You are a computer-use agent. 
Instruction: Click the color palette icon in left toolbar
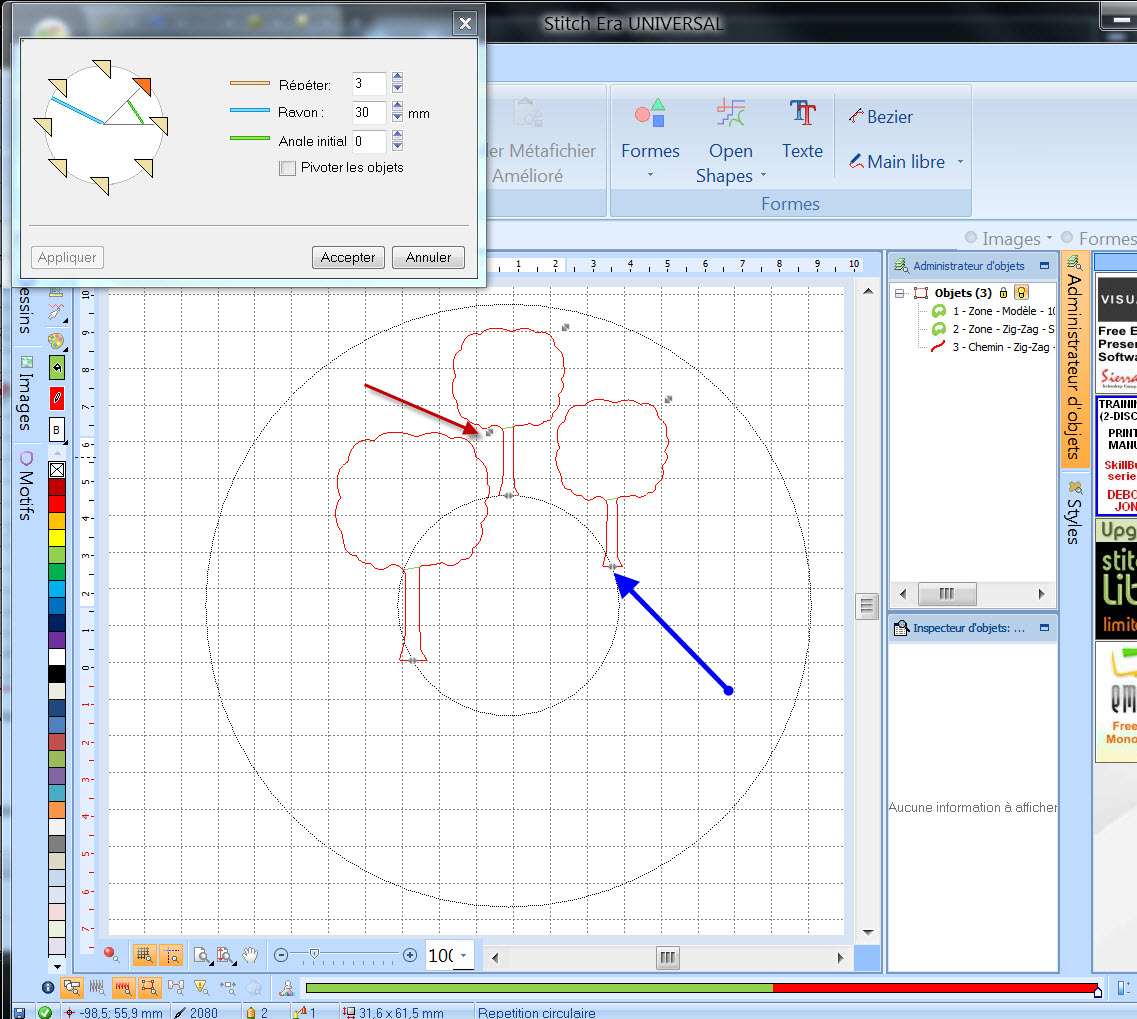tap(56, 340)
